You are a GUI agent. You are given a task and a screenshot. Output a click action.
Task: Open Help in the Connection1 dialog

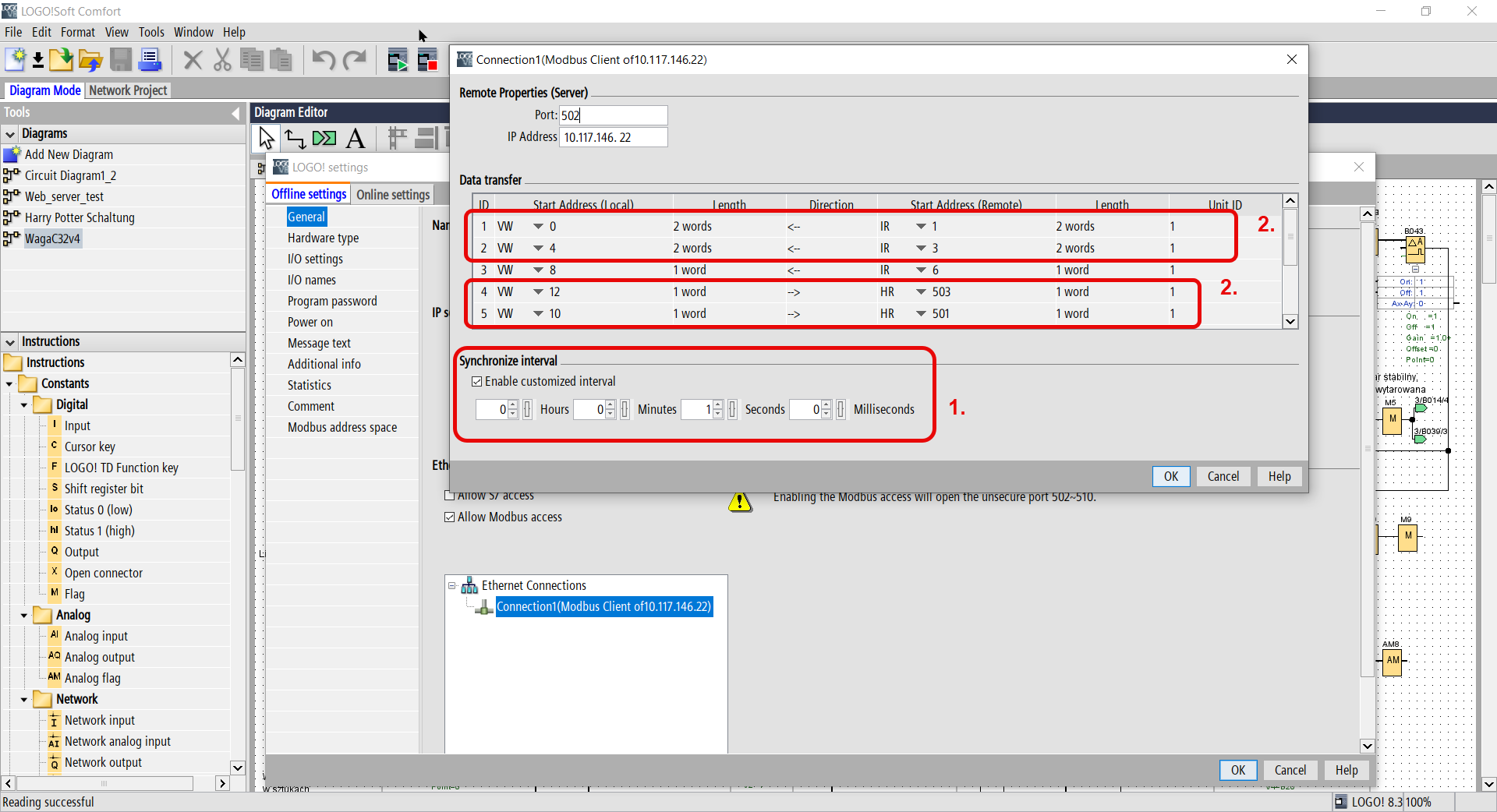coord(1279,477)
